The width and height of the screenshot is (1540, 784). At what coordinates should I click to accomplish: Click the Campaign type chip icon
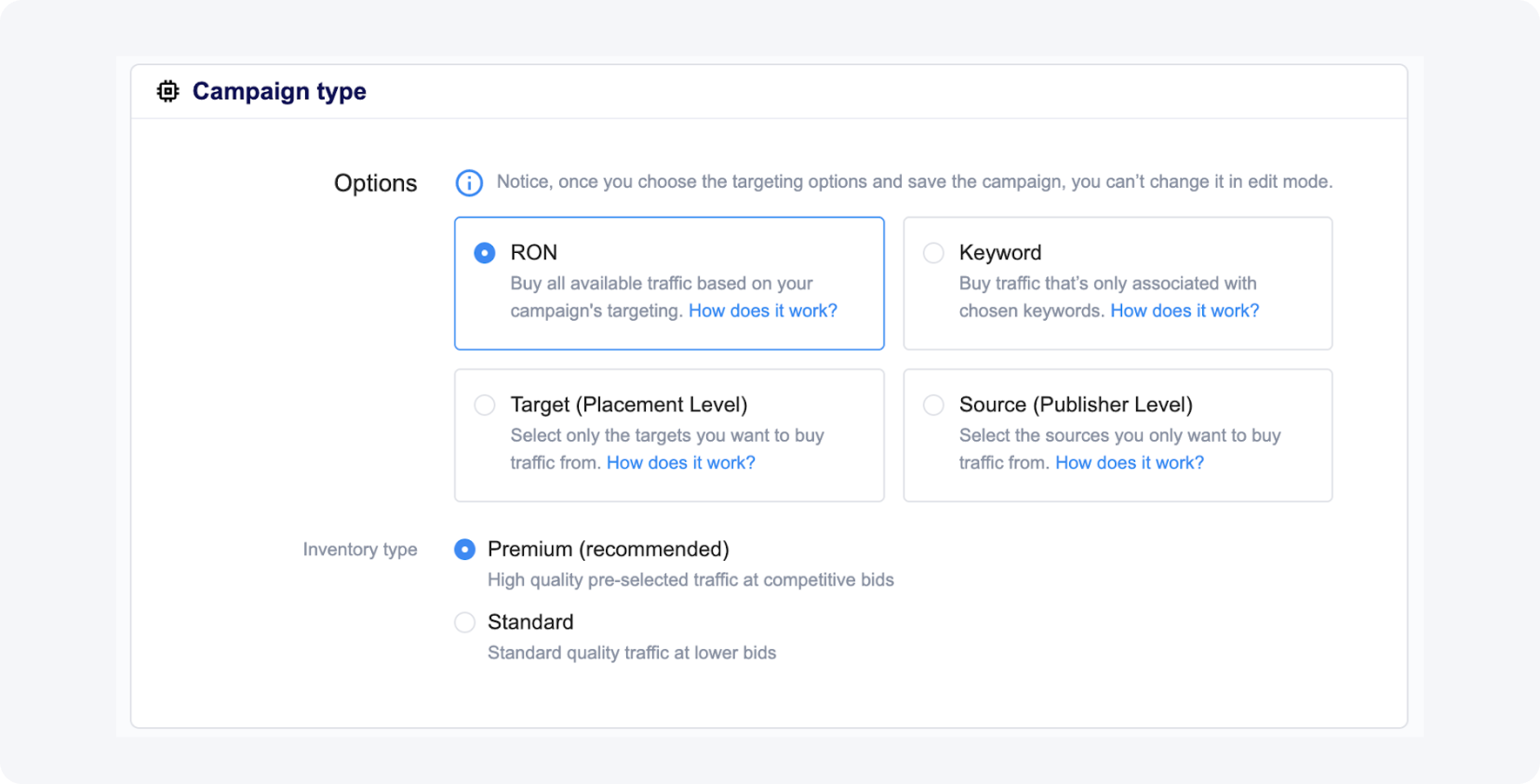tap(167, 91)
